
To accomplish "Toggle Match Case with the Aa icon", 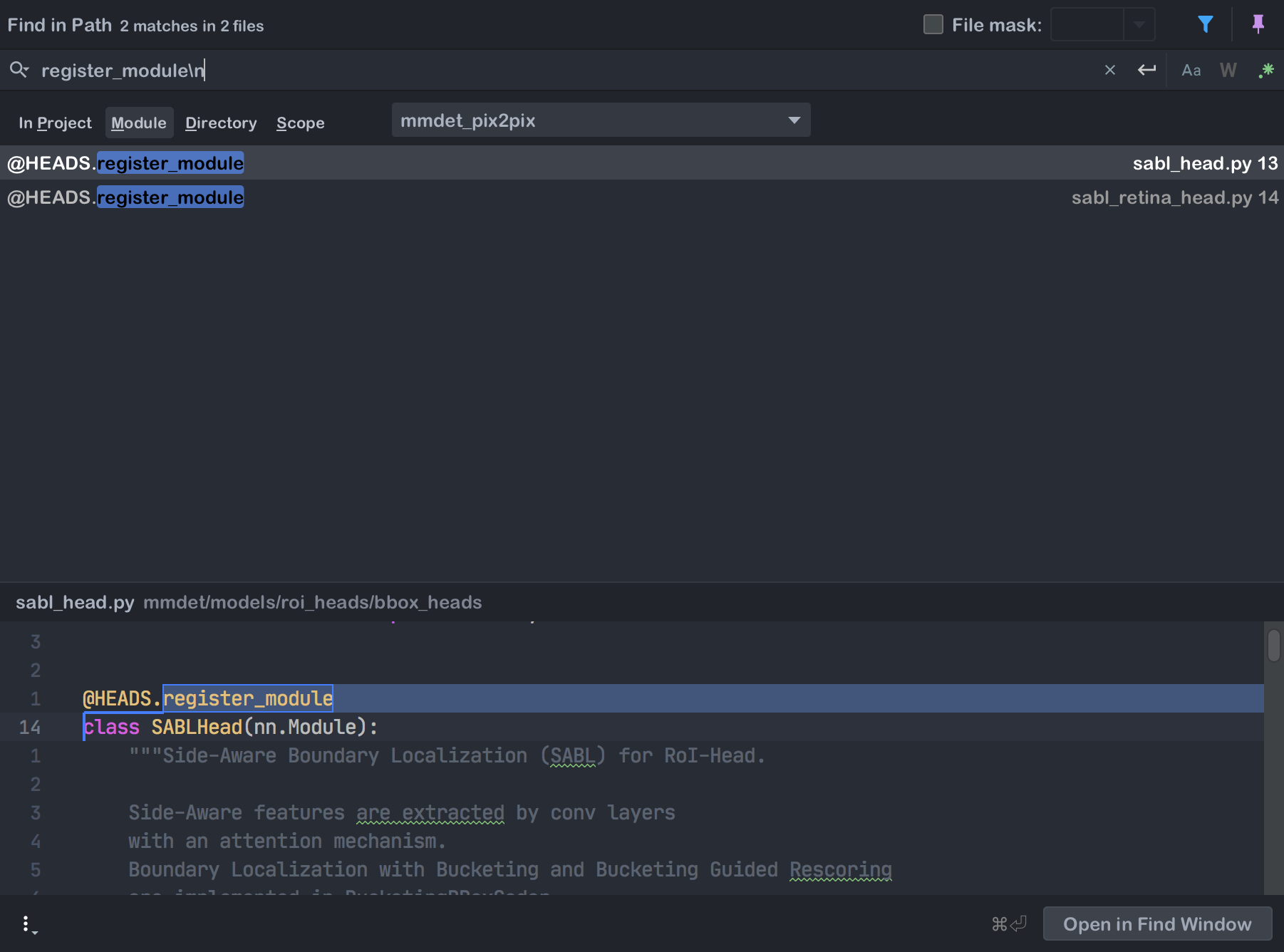I will (1191, 70).
